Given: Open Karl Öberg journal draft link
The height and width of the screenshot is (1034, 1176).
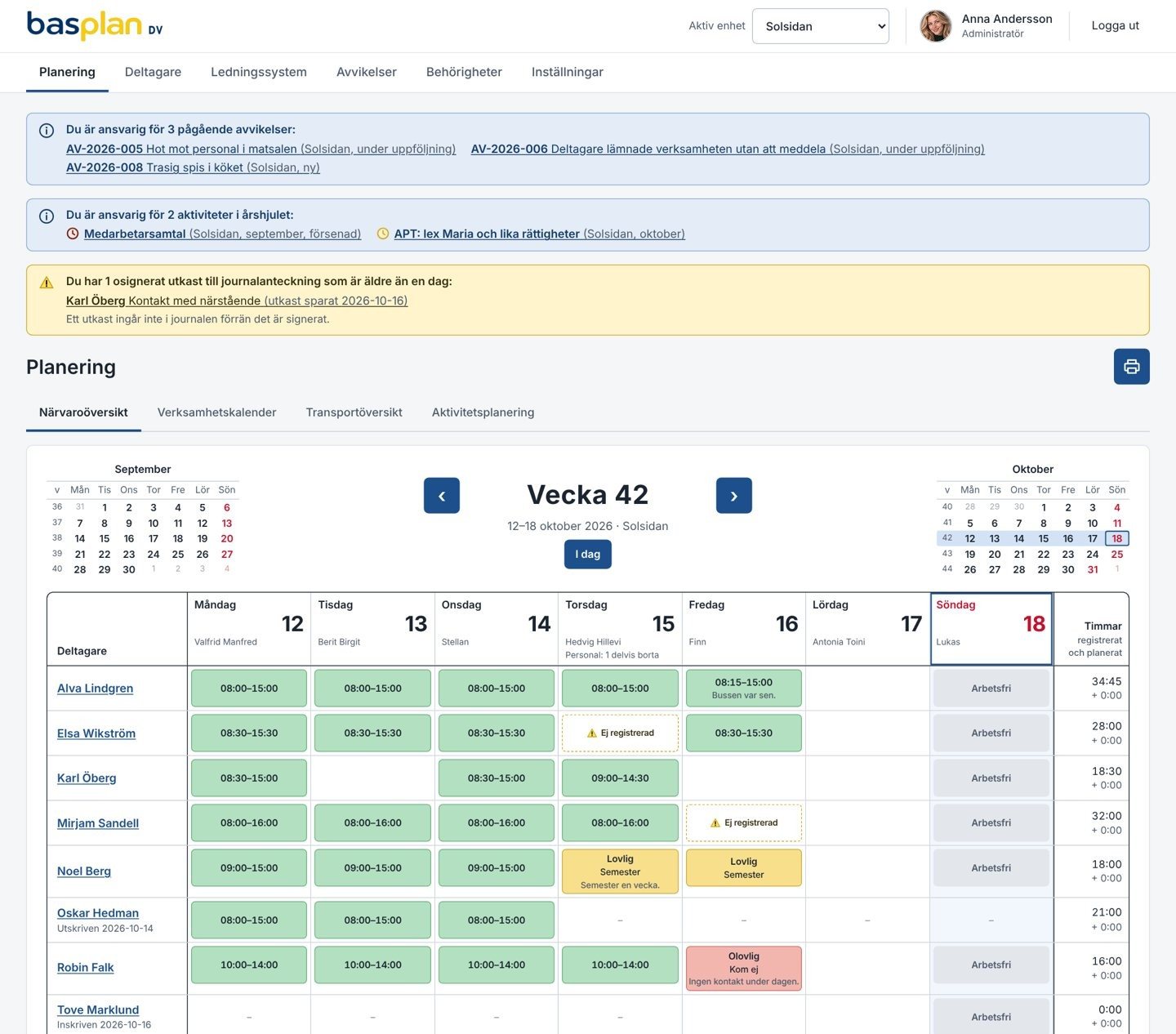Looking at the screenshot, I should click(x=237, y=301).
